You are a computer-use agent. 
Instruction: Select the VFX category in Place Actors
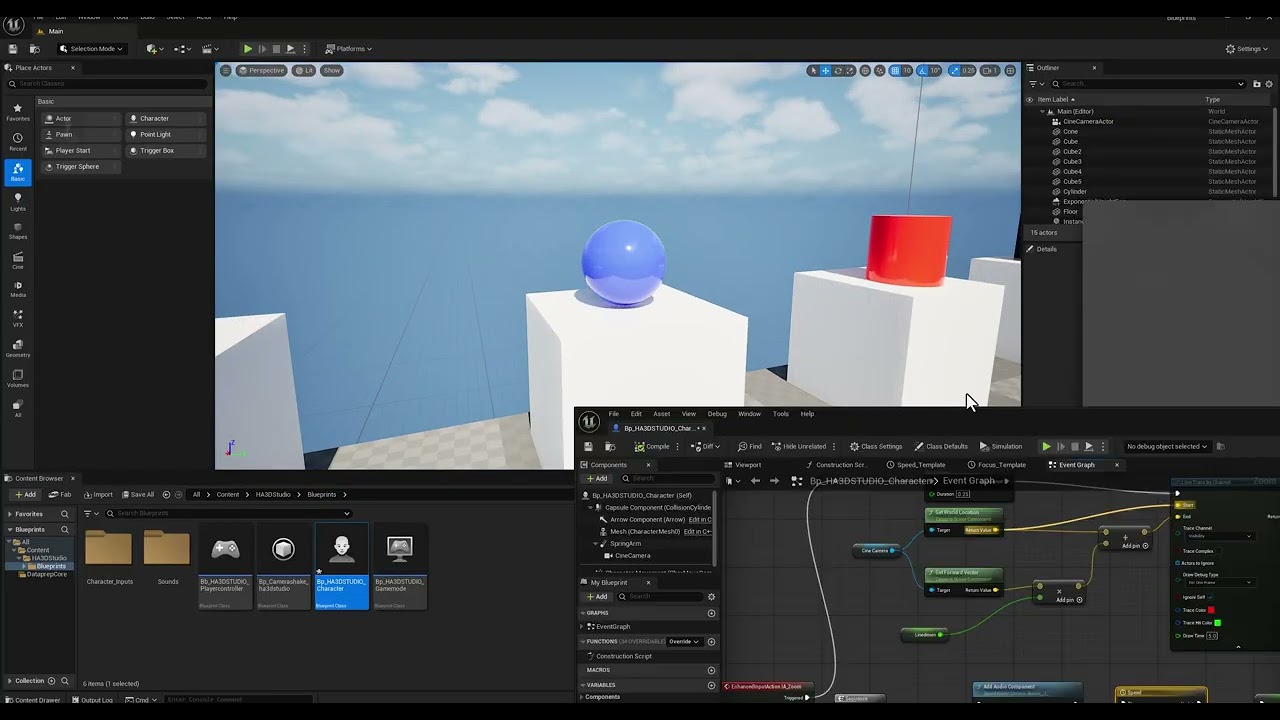click(x=18, y=318)
